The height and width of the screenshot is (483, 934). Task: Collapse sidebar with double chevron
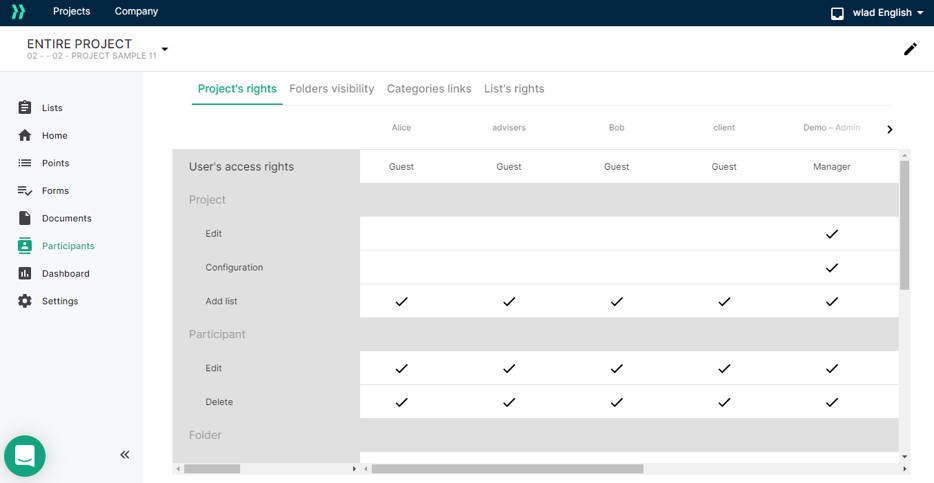tap(124, 454)
